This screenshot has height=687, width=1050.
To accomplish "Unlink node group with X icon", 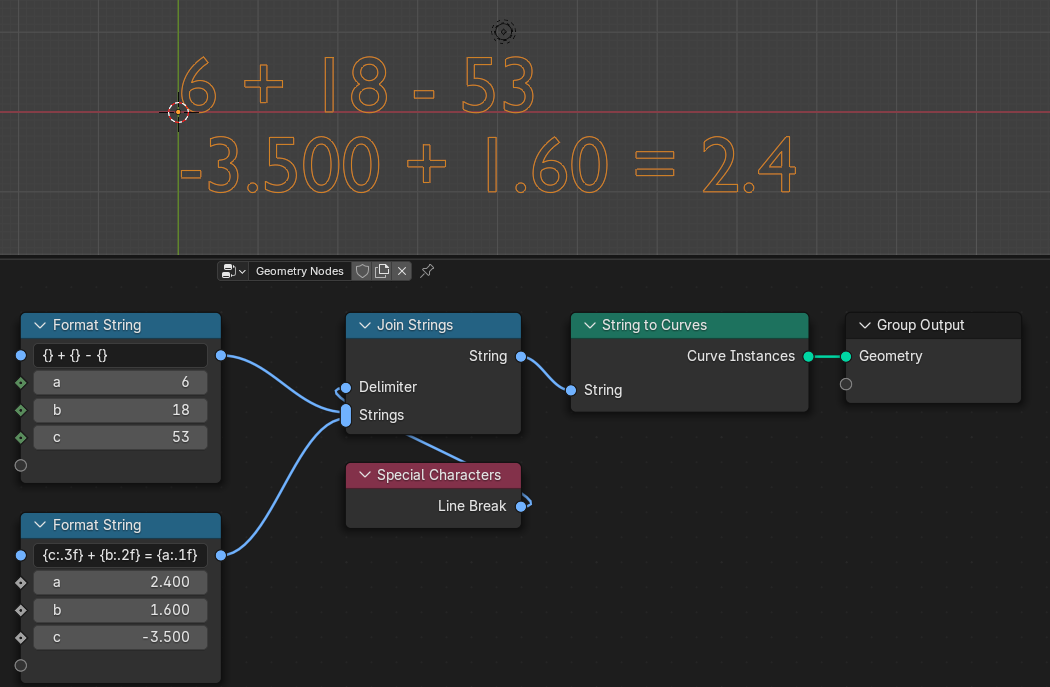I will click(x=402, y=271).
